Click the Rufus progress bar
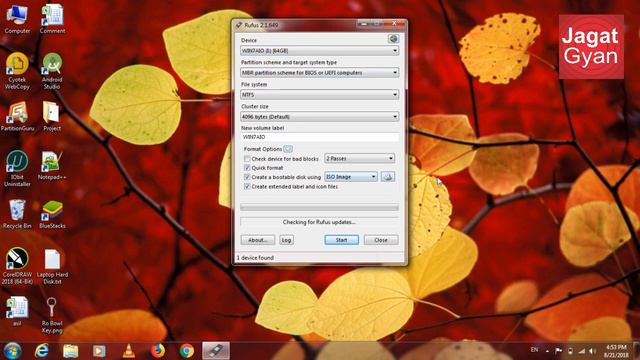Screen dimensions: 640x360 (320, 208)
